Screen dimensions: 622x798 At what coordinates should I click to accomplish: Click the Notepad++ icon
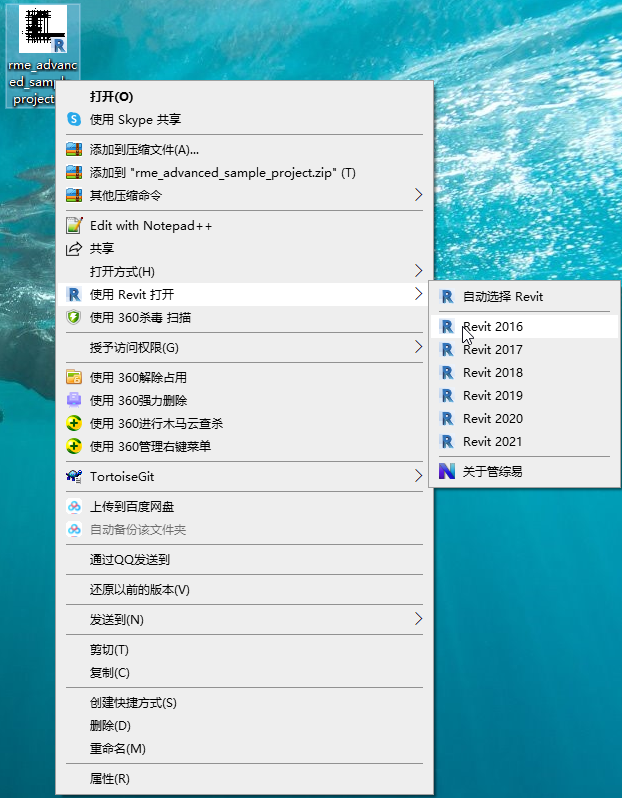point(74,225)
